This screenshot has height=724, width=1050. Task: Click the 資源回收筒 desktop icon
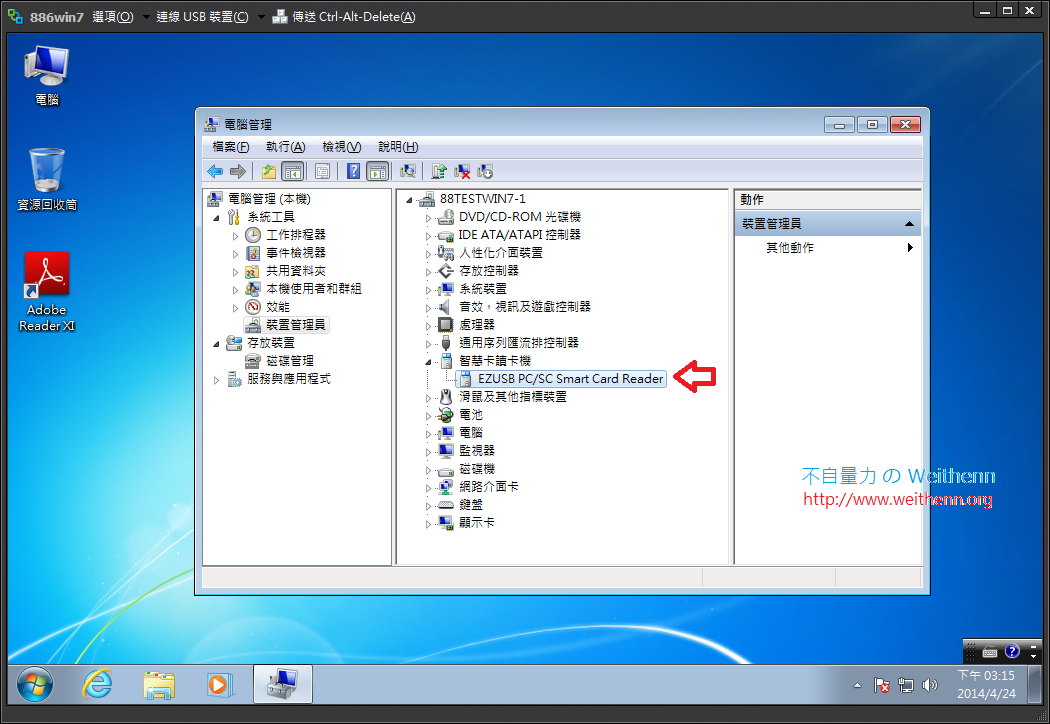coord(47,179)
